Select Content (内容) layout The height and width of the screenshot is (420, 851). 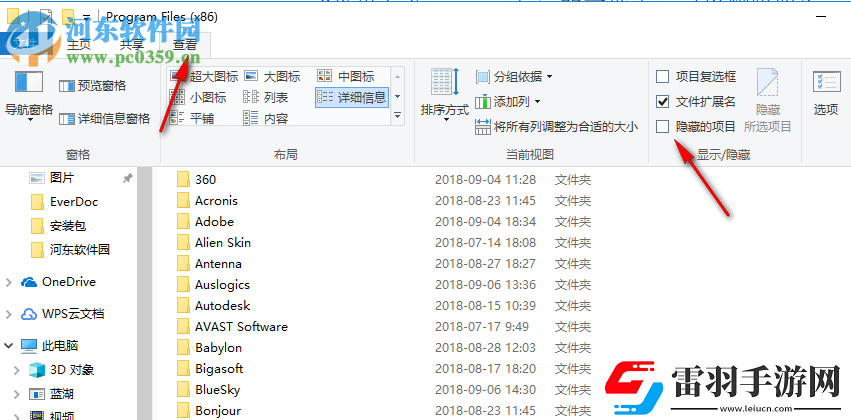tap(266, 118)
